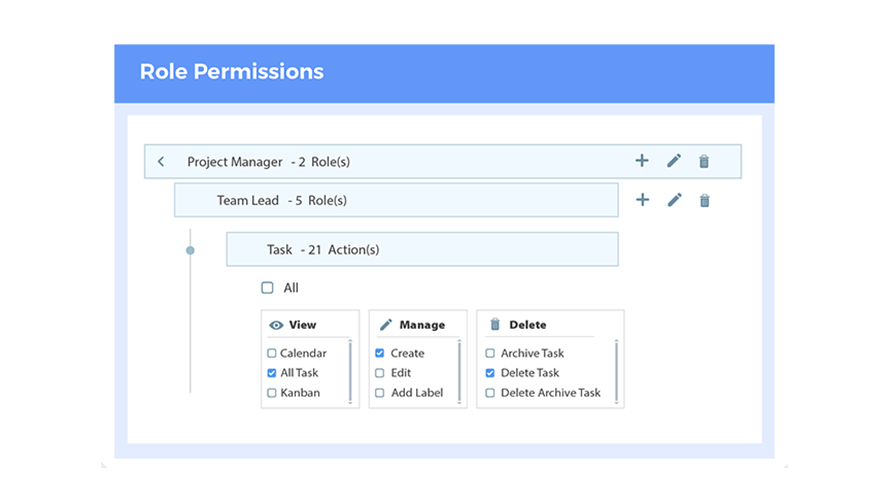Click the trash icon for Project Manager
890x500 pixels.
pos(704,162)
